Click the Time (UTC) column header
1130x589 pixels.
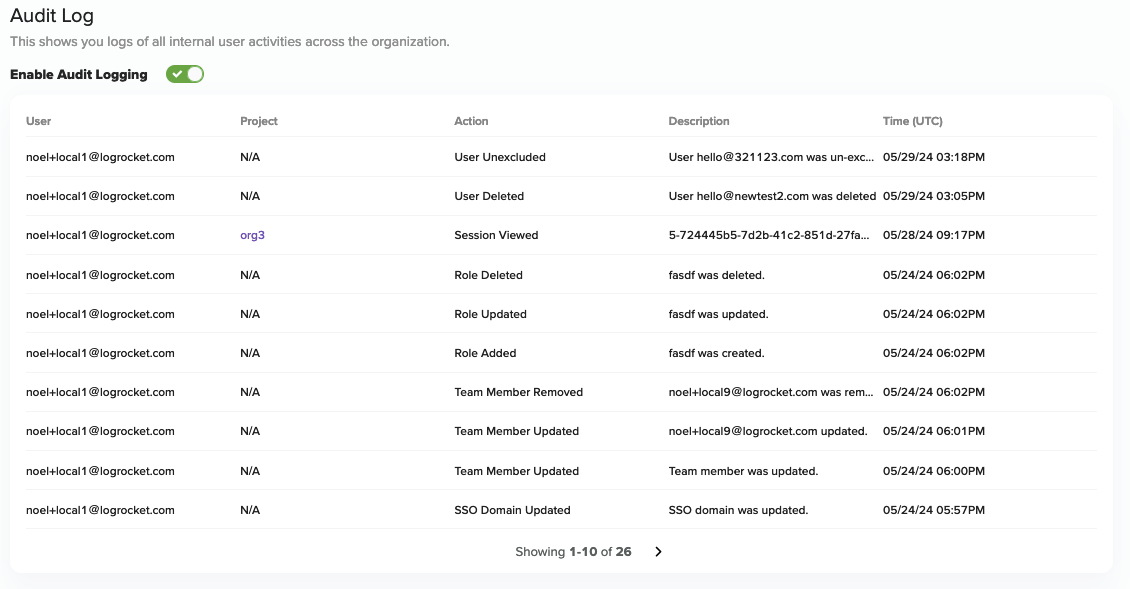(912, 121)
